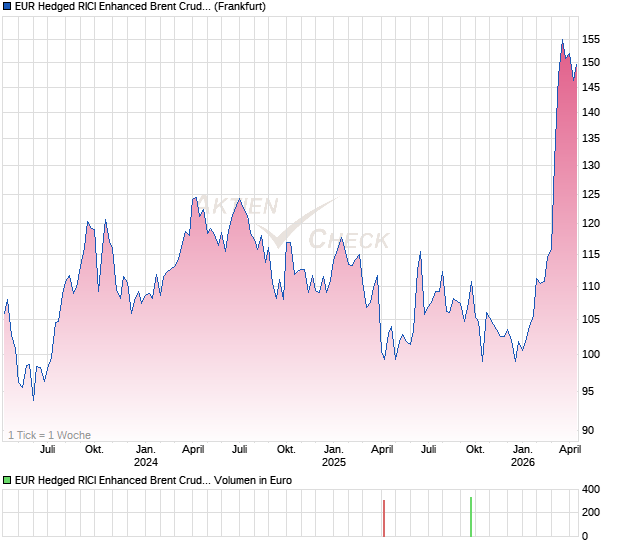This screenshot has height=546, width=620.
Task: Click the 110 price axis label
Action: pyautogui.click(x=591, y=286)
